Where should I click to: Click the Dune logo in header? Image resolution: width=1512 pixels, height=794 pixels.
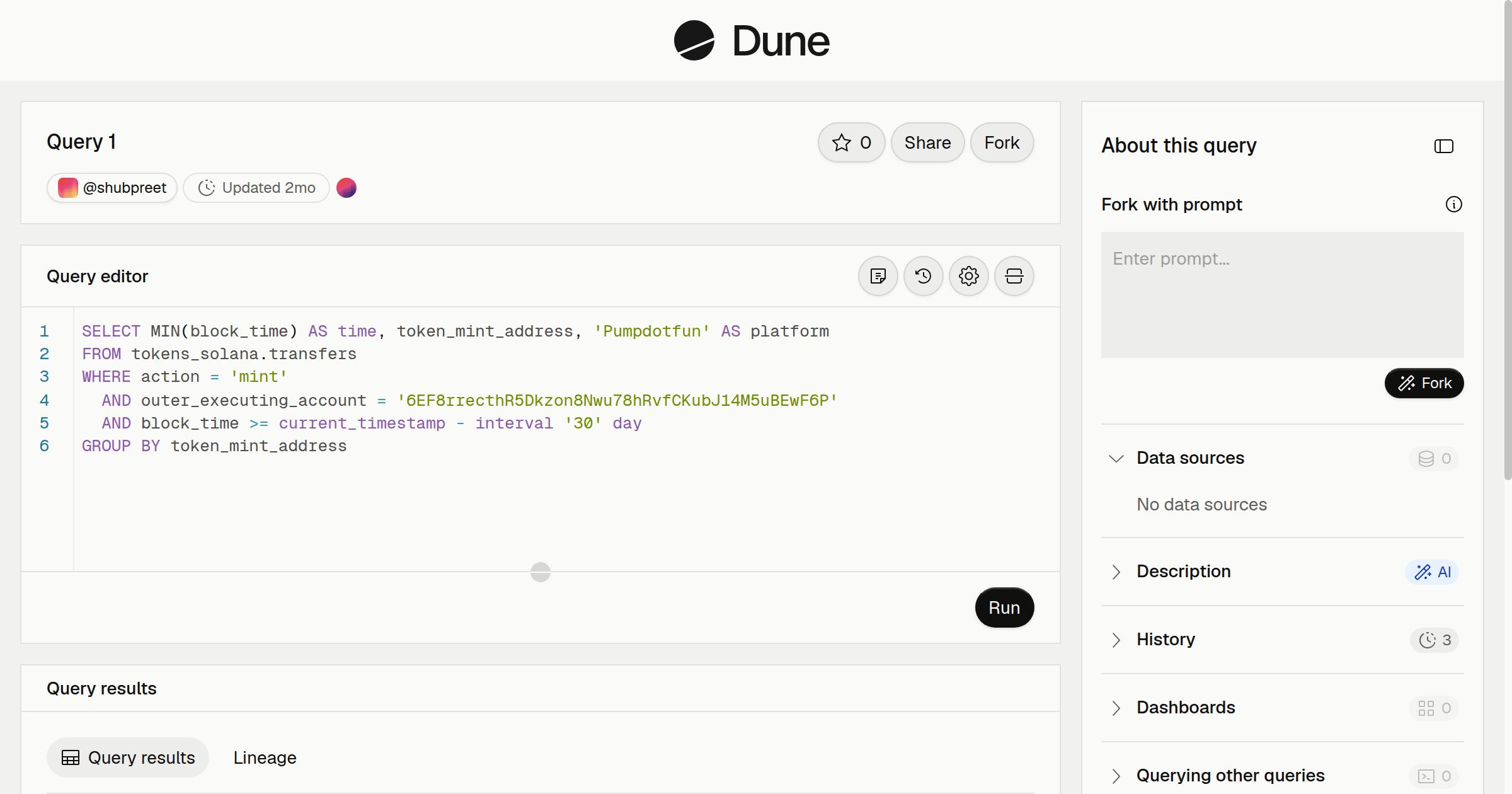pos(752,41)
